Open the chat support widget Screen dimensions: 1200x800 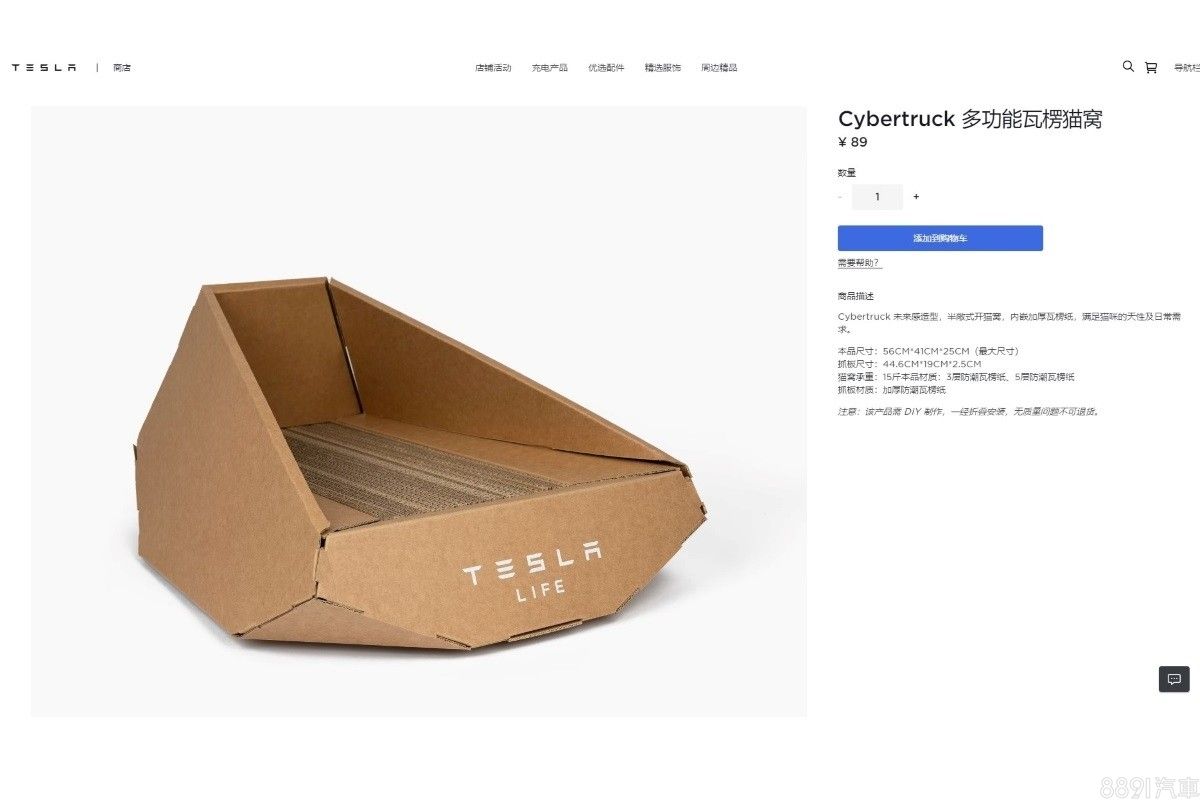[1174, 679]
